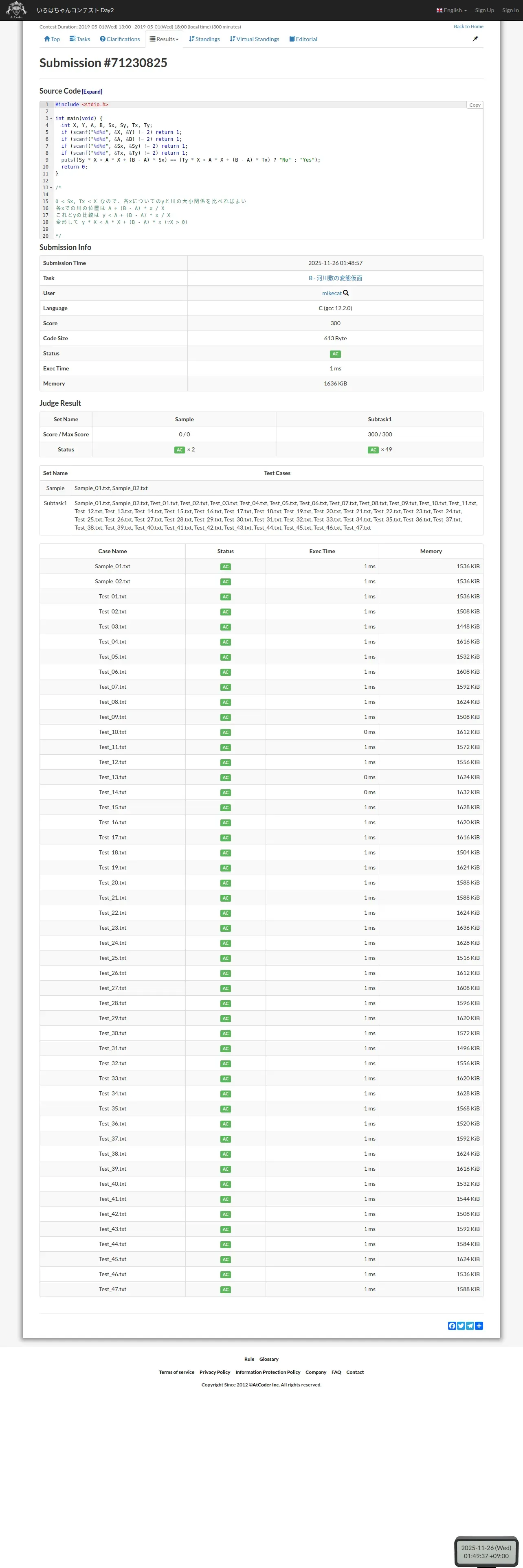This screenshot has height=1568, width=523.
Task: Click the AtCoder logo in header
Action: [x=16, y=10]
